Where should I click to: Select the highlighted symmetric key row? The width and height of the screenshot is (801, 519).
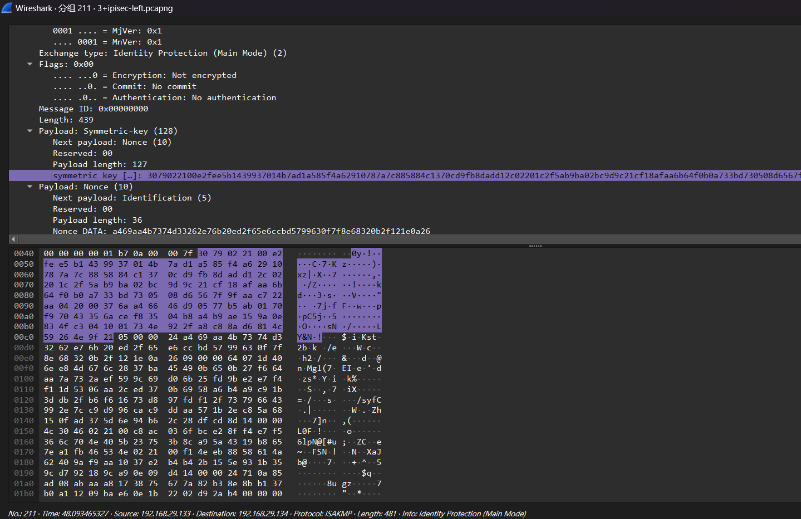405,175
